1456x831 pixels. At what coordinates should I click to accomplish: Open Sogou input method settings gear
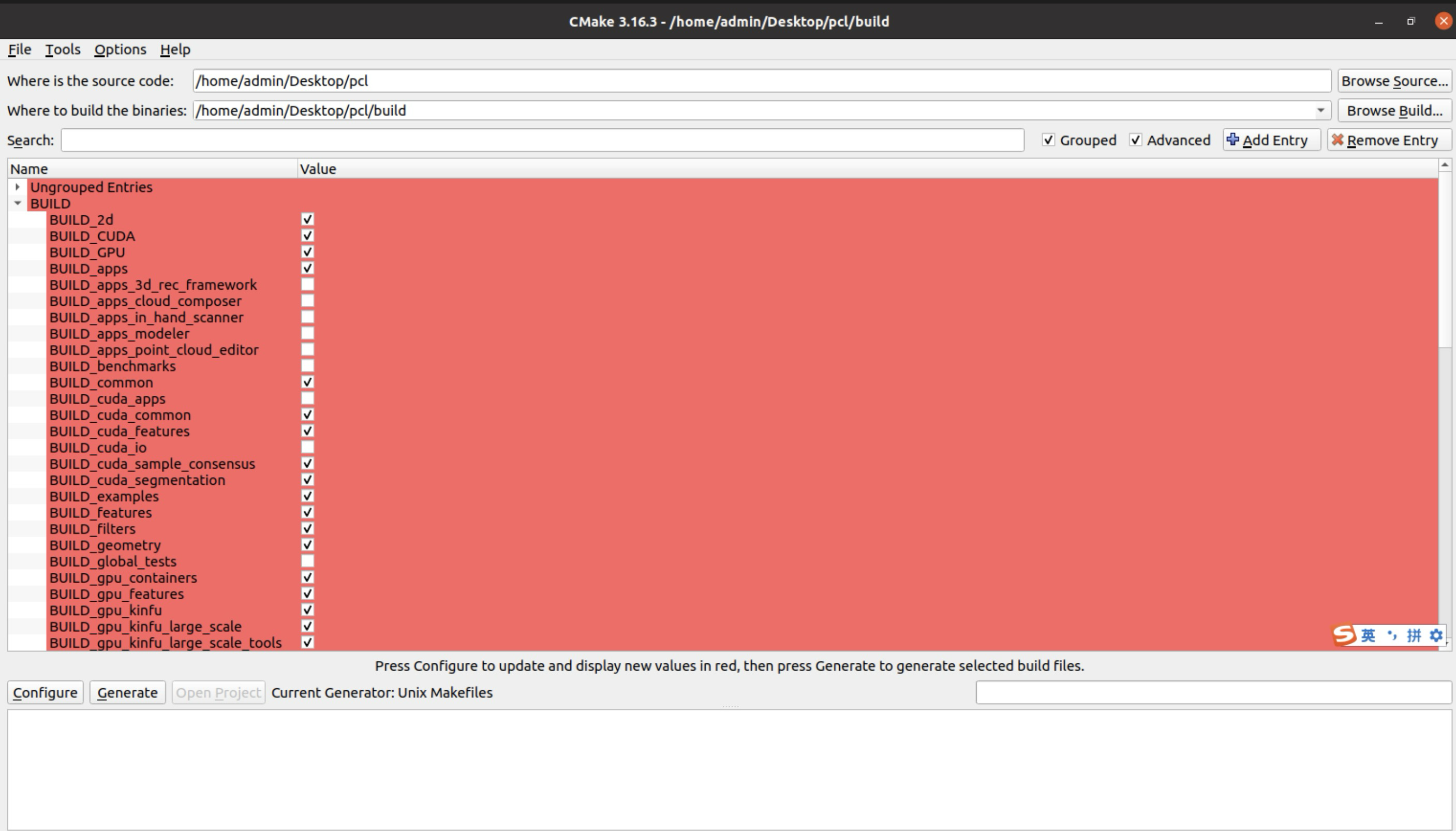tap(1436, 635)
